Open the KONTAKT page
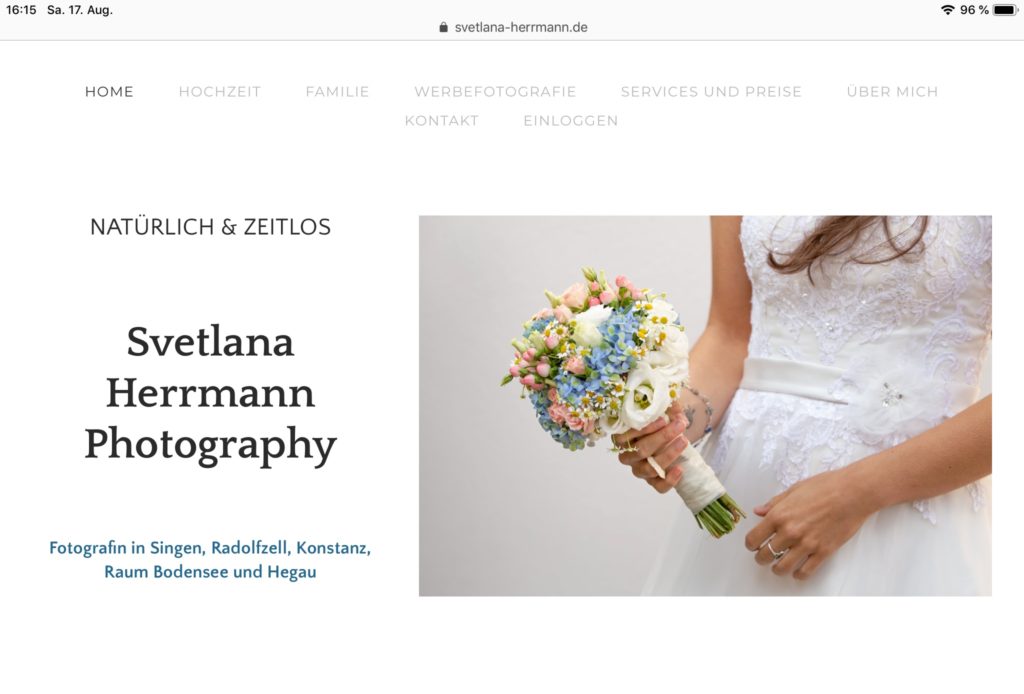Viewport: 1024px width, 694px height. pyautogui.click(x=441, y=121)
